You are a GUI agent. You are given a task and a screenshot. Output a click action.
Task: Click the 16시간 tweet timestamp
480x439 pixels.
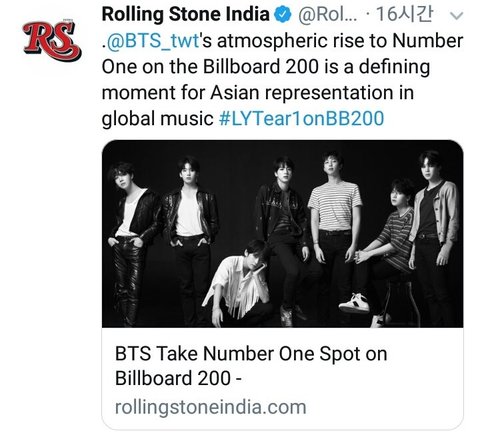404,14
